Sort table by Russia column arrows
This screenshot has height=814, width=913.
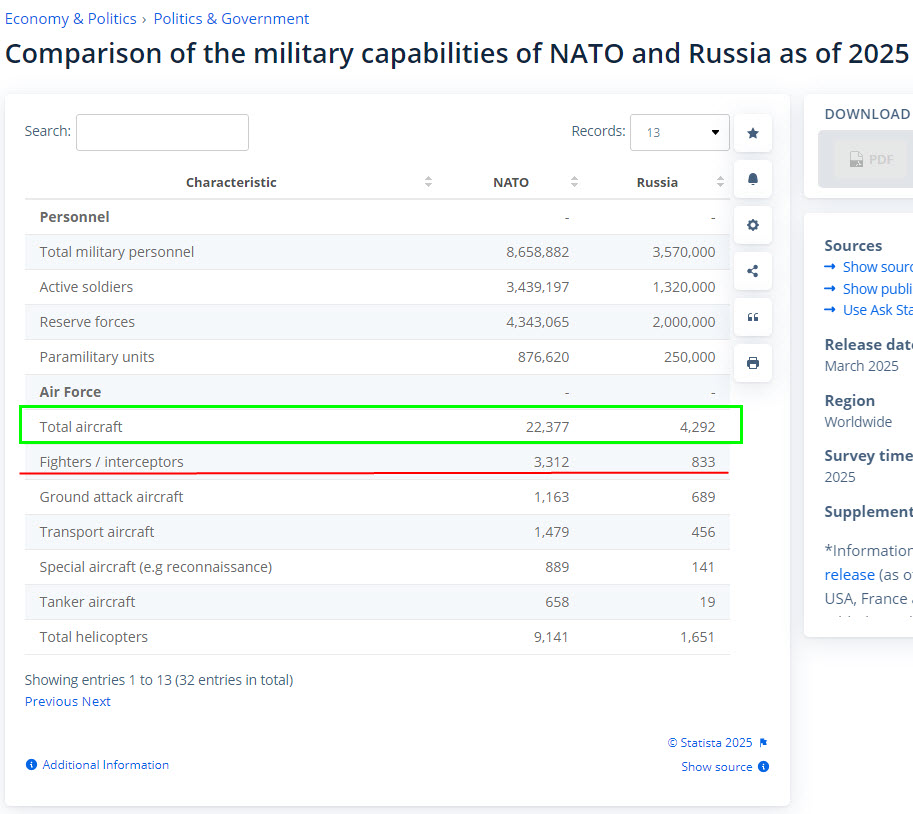720,182
